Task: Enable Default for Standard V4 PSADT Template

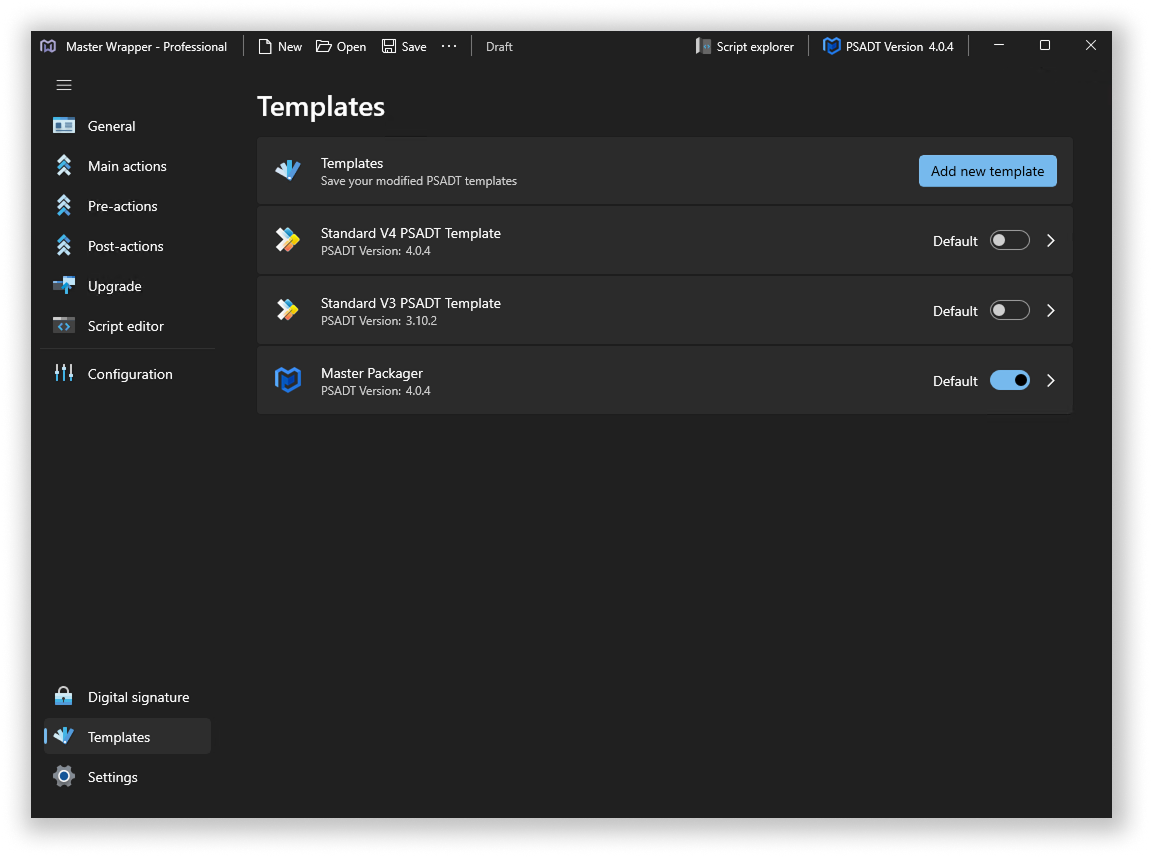Action: (1009, 241)
